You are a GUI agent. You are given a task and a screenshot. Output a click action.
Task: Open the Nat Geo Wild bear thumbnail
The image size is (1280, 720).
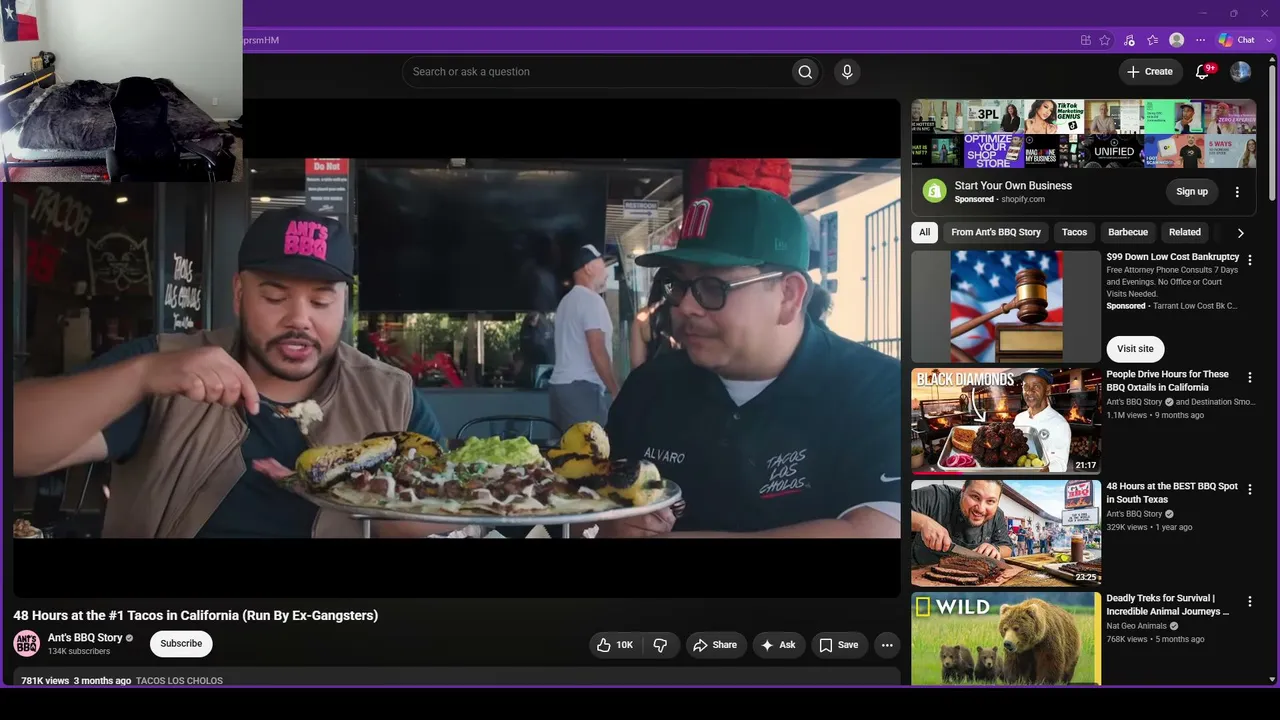(1006, 639)
